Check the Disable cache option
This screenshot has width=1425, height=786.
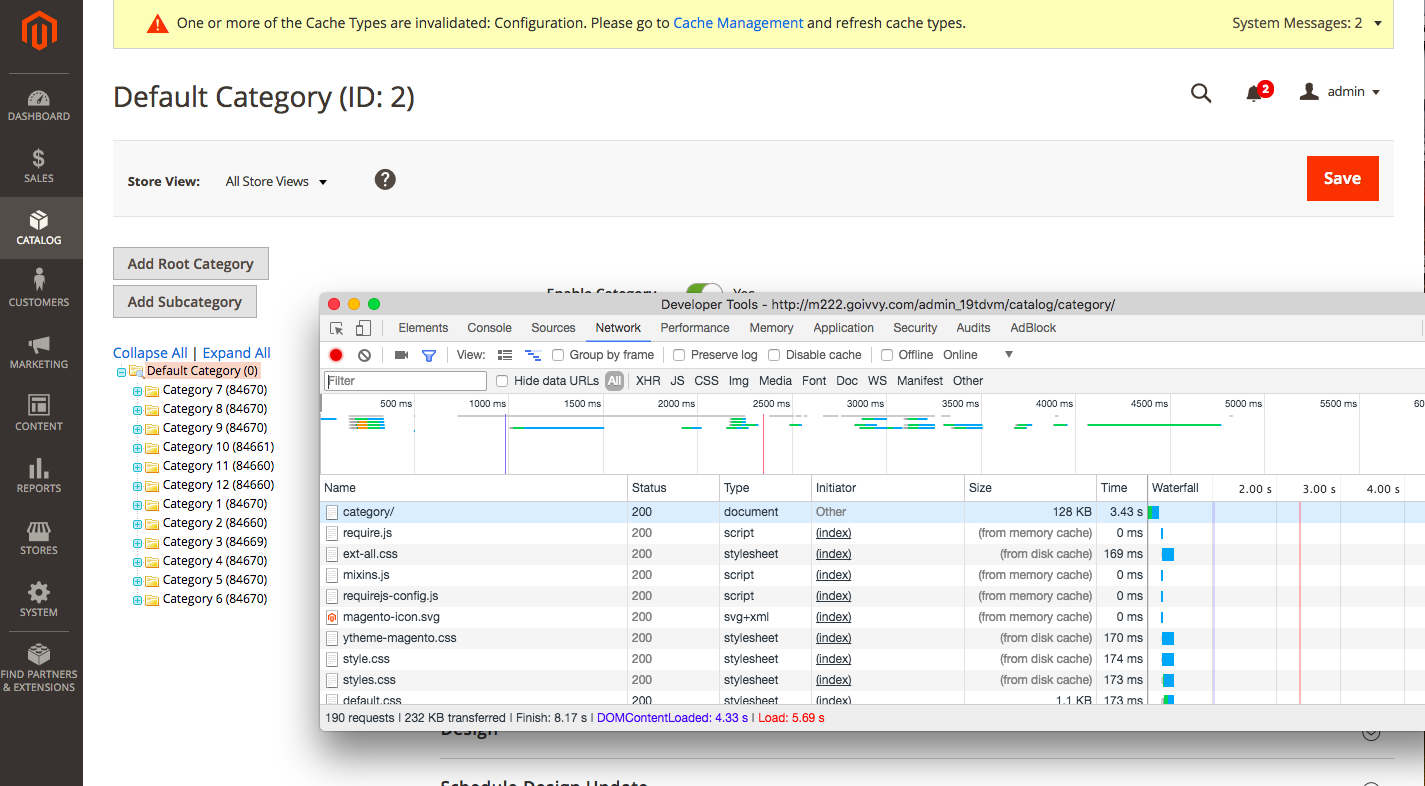(x=774, y=355)
